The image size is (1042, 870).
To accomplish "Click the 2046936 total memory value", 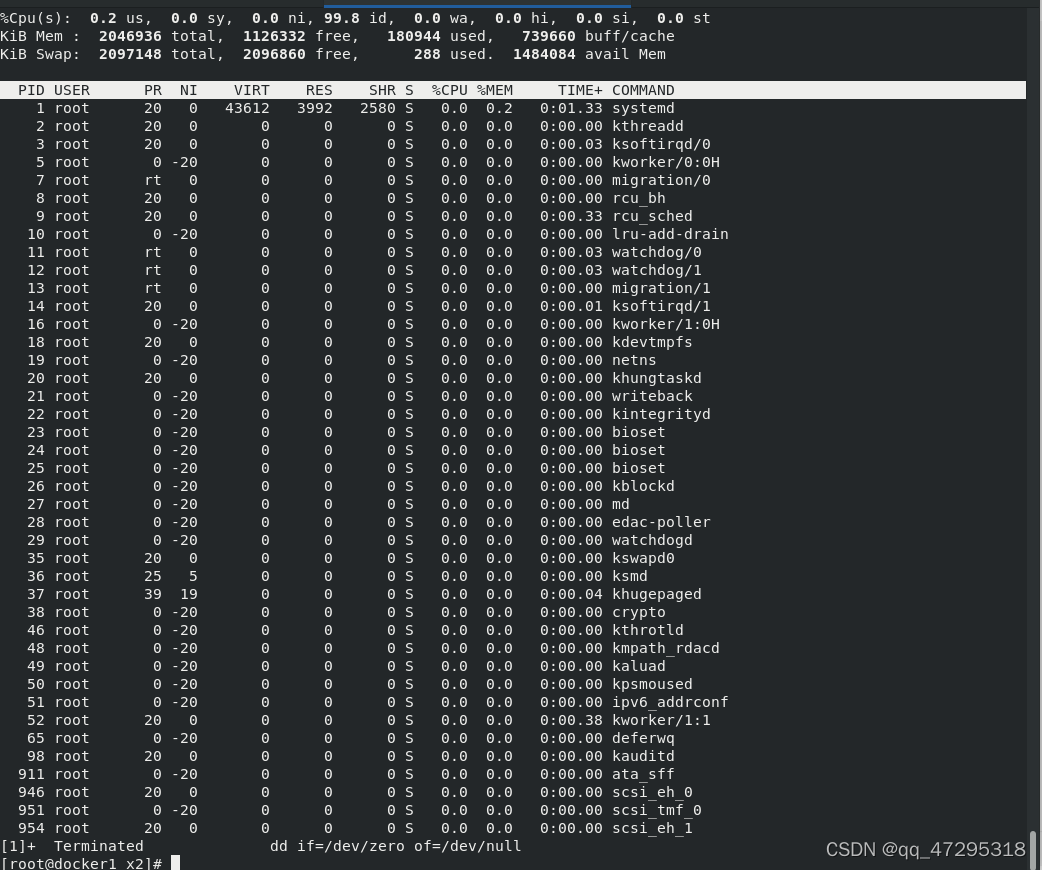I will click(130, 37).
